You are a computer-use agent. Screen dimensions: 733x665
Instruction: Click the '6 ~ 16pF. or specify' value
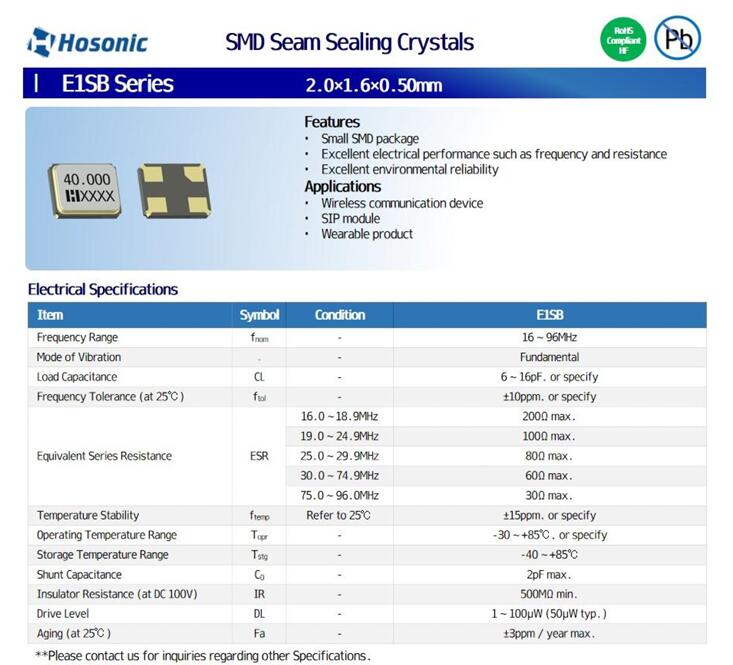pyautogui.click(x=549, y=377)
